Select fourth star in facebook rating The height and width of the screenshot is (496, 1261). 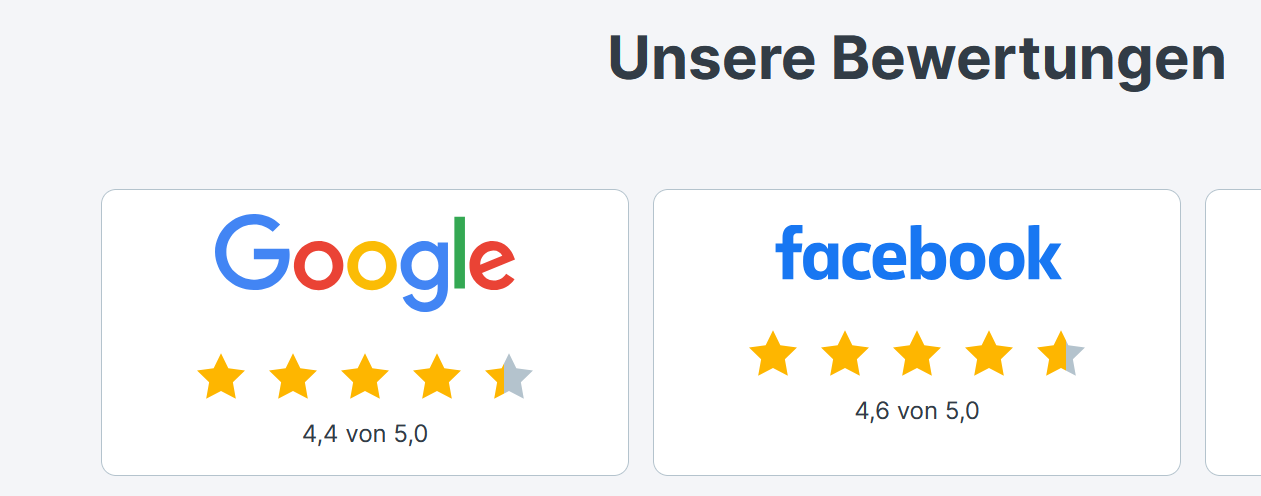pos(989,355)
